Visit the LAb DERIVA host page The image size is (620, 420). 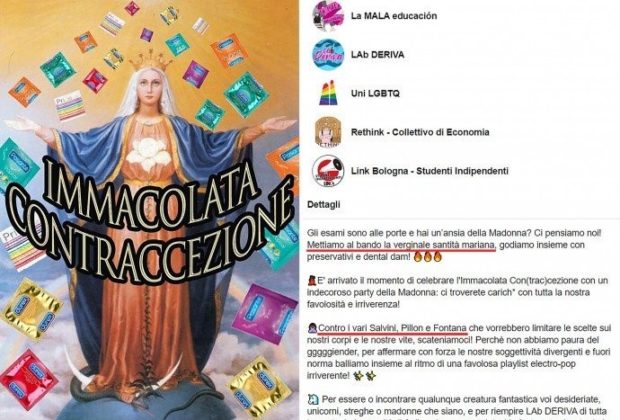[x=378, y=55]
